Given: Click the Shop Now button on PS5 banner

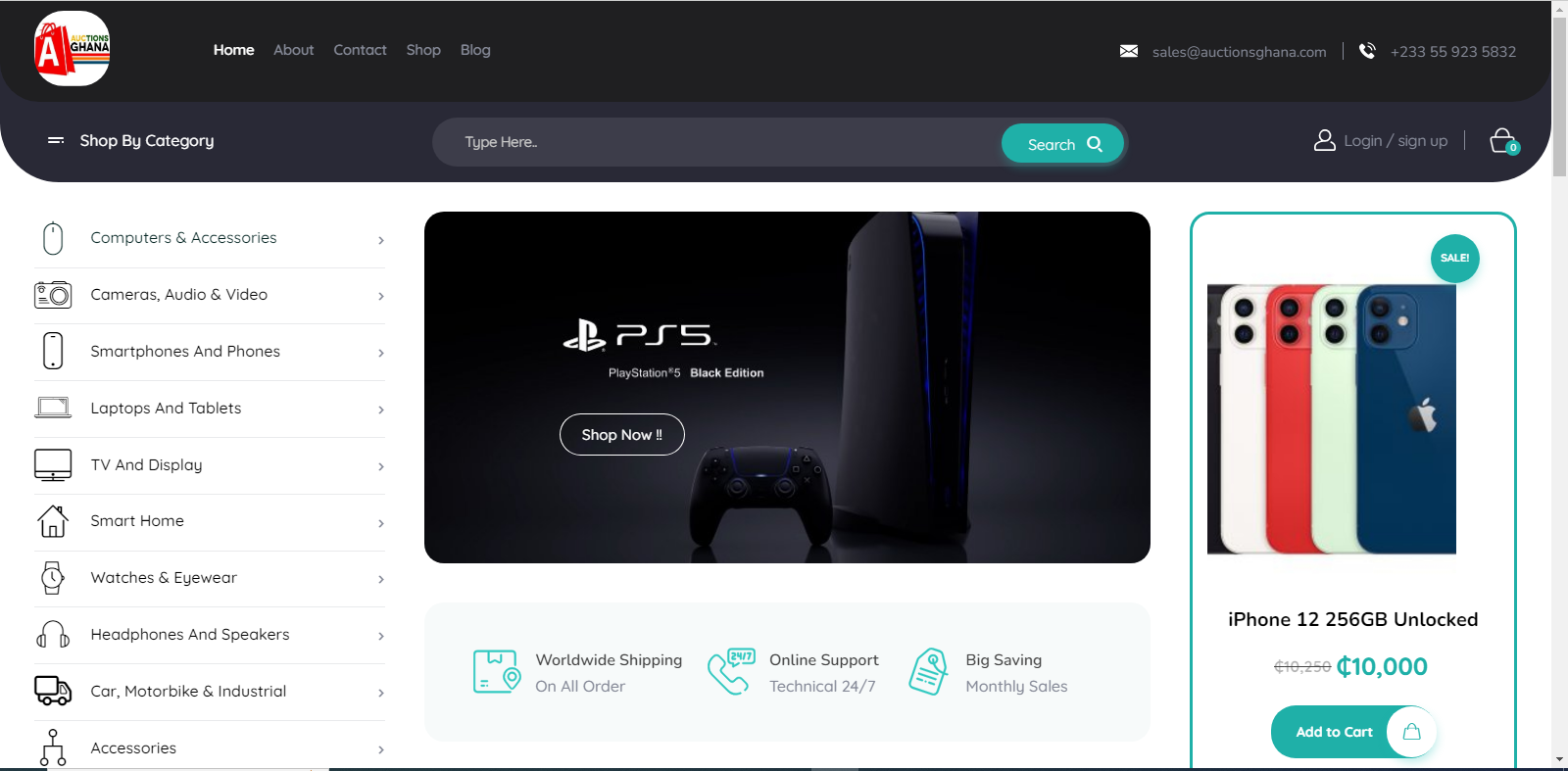Looking at the screenshot, I should pyautogui.click(x=621, y=435).
